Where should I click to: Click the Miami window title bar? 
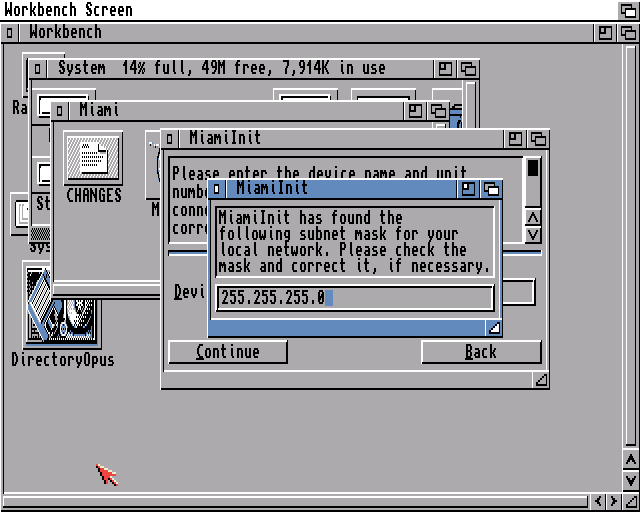tap(236, 111)
